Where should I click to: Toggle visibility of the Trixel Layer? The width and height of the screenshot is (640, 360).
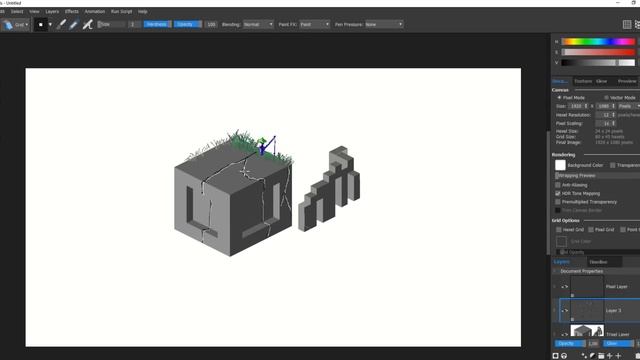coord(565,334)
